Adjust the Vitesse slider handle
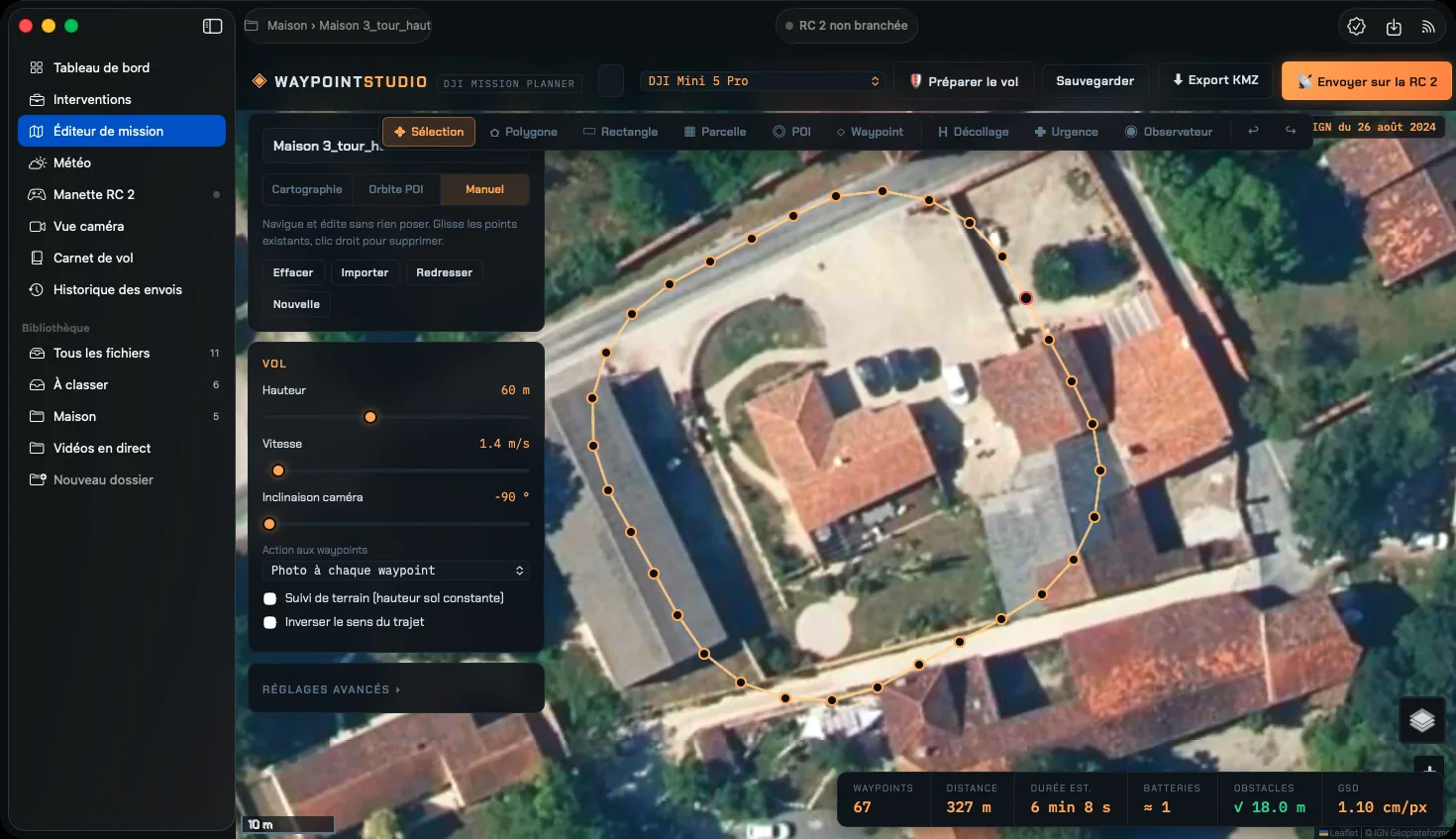 coord(278,471)
